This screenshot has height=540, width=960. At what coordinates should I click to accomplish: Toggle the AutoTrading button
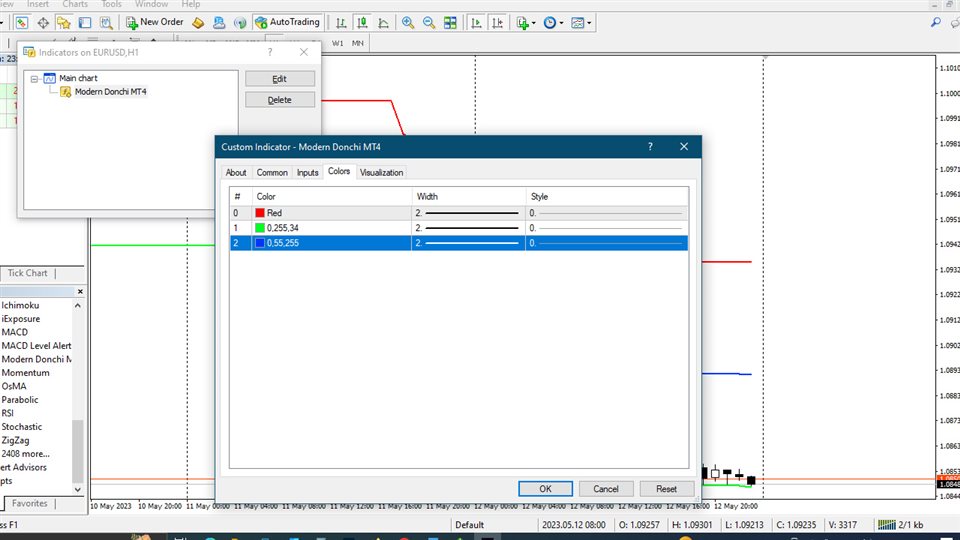(287, 22)
